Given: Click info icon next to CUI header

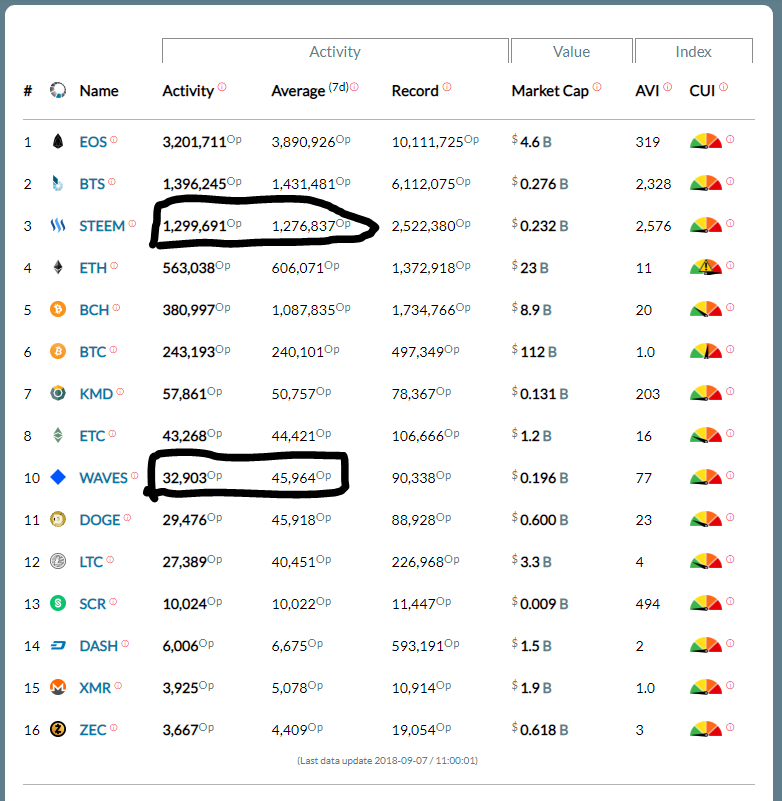Looking at the screenshot, I should click(x=723, y=87).
